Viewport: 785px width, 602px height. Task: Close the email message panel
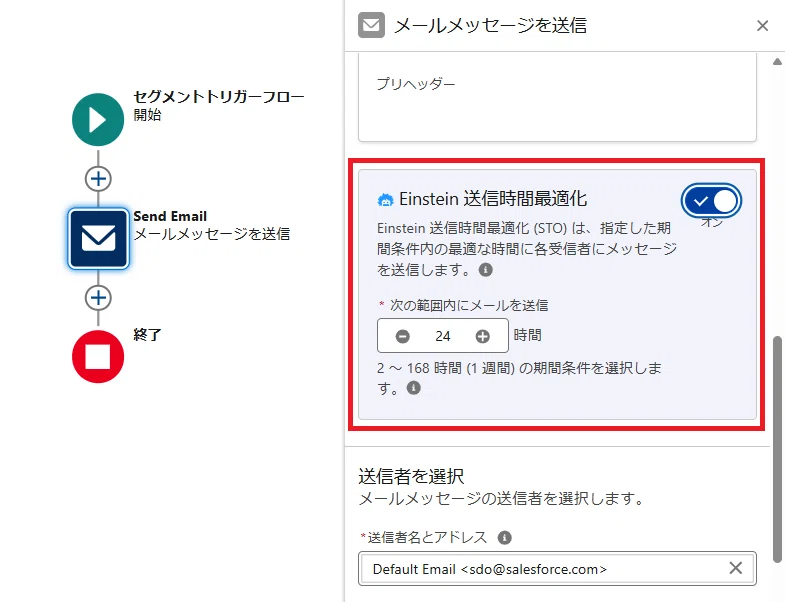coord(762,26)
